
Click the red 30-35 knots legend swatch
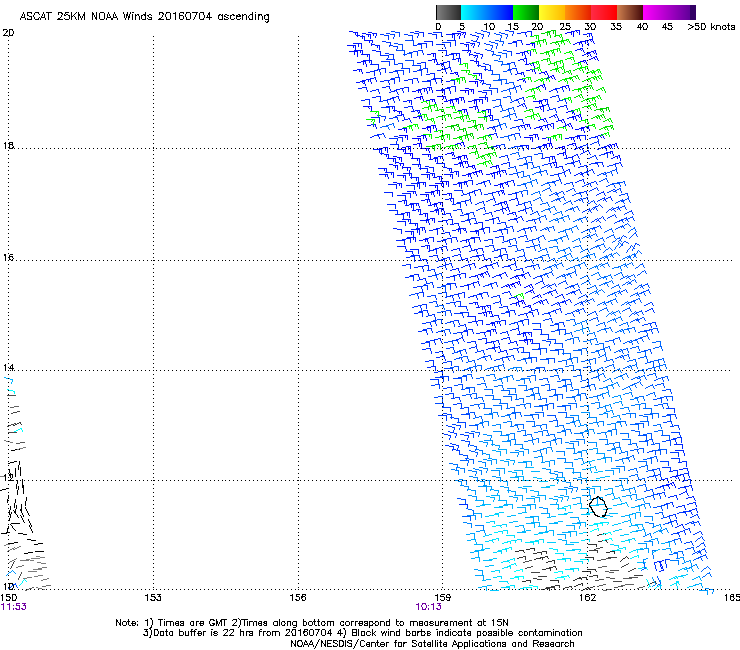(604, 12)
